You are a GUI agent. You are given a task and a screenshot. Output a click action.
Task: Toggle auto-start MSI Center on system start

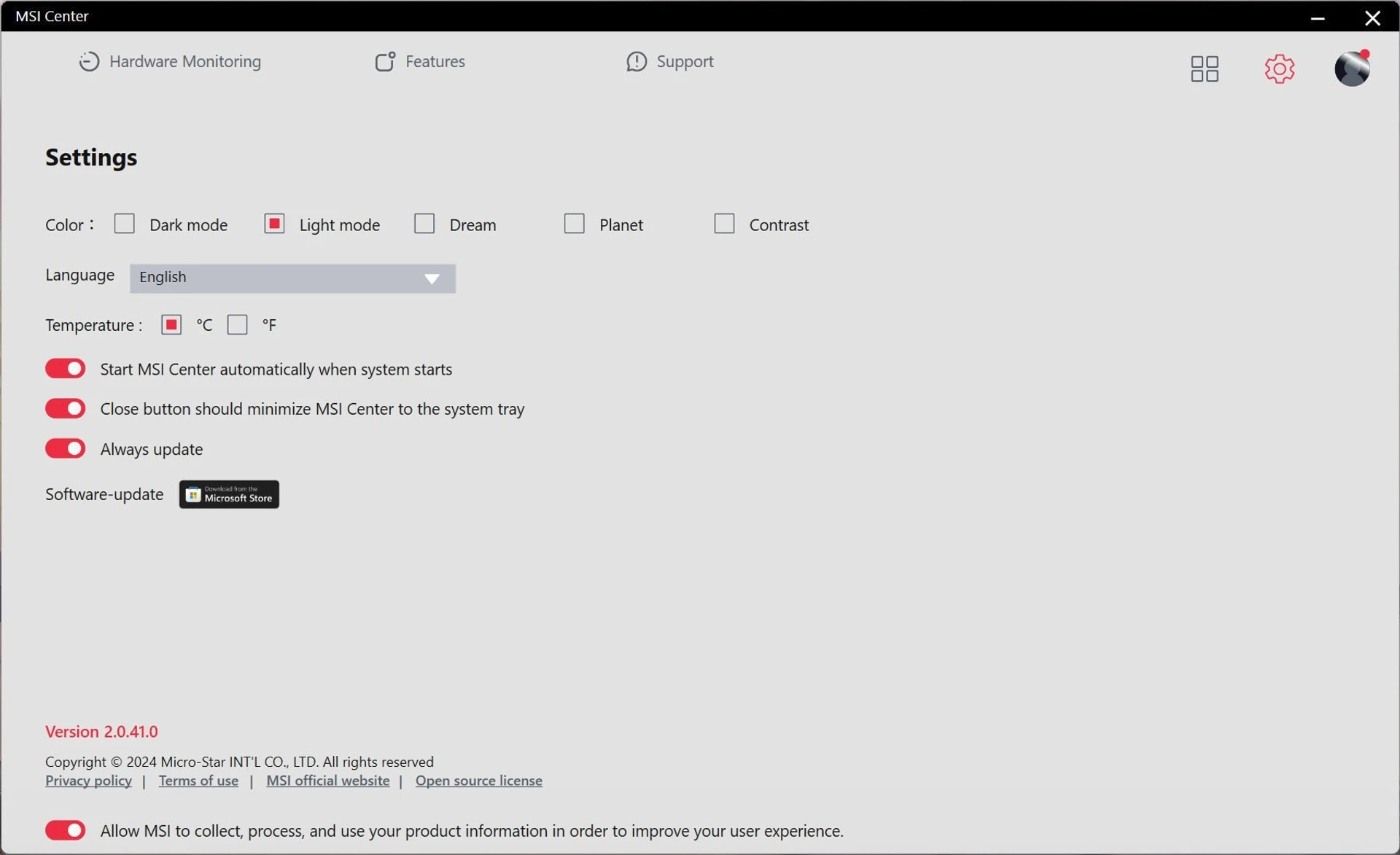click(x=66, y=369)
